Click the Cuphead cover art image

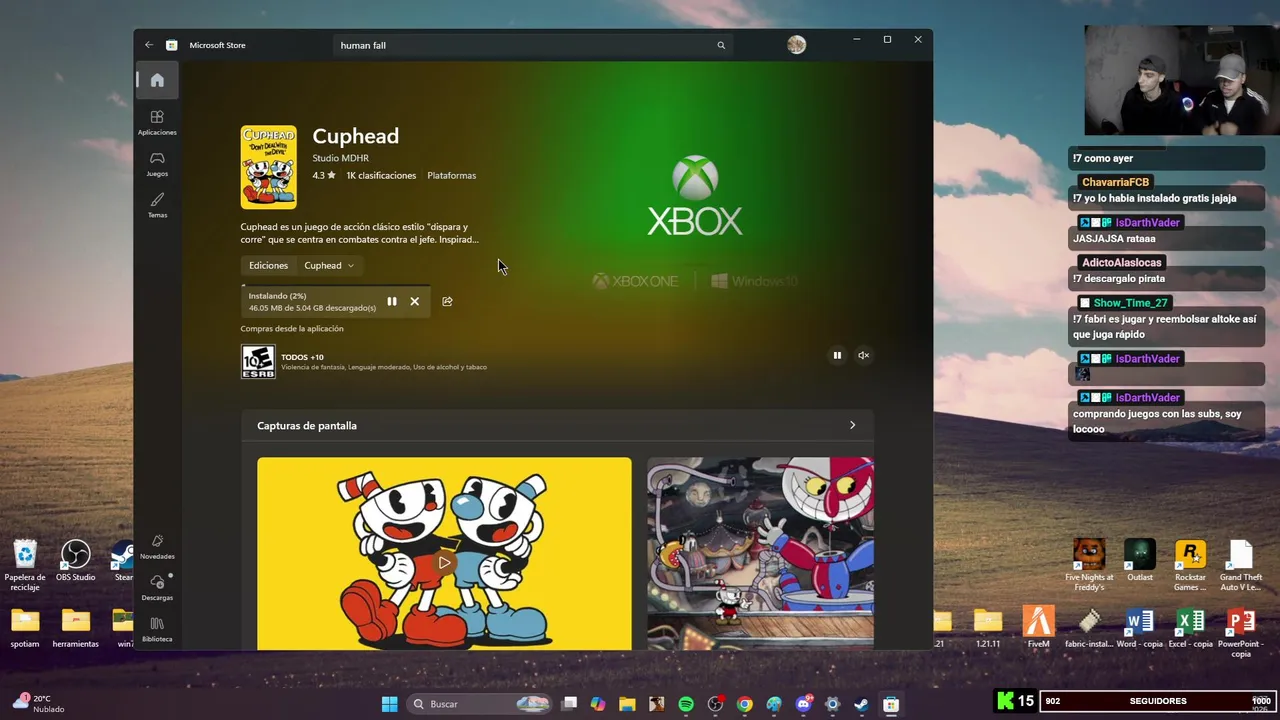pos(268,167)
